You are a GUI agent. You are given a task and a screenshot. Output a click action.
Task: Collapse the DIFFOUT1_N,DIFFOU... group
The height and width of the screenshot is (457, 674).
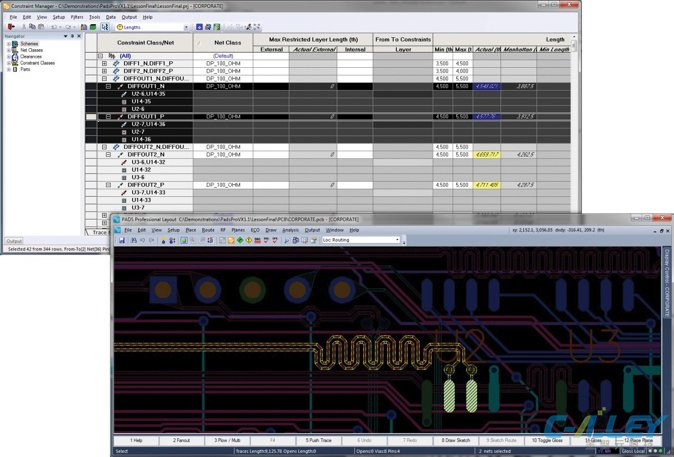coord(104,79)
